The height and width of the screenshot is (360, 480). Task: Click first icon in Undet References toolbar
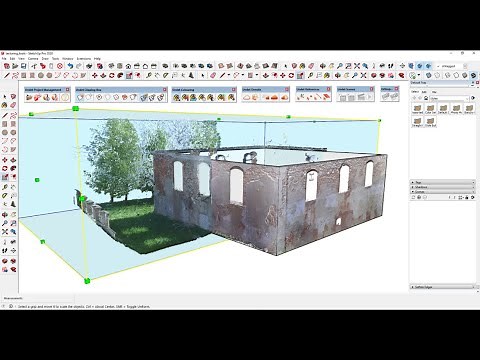click(301, 97)
